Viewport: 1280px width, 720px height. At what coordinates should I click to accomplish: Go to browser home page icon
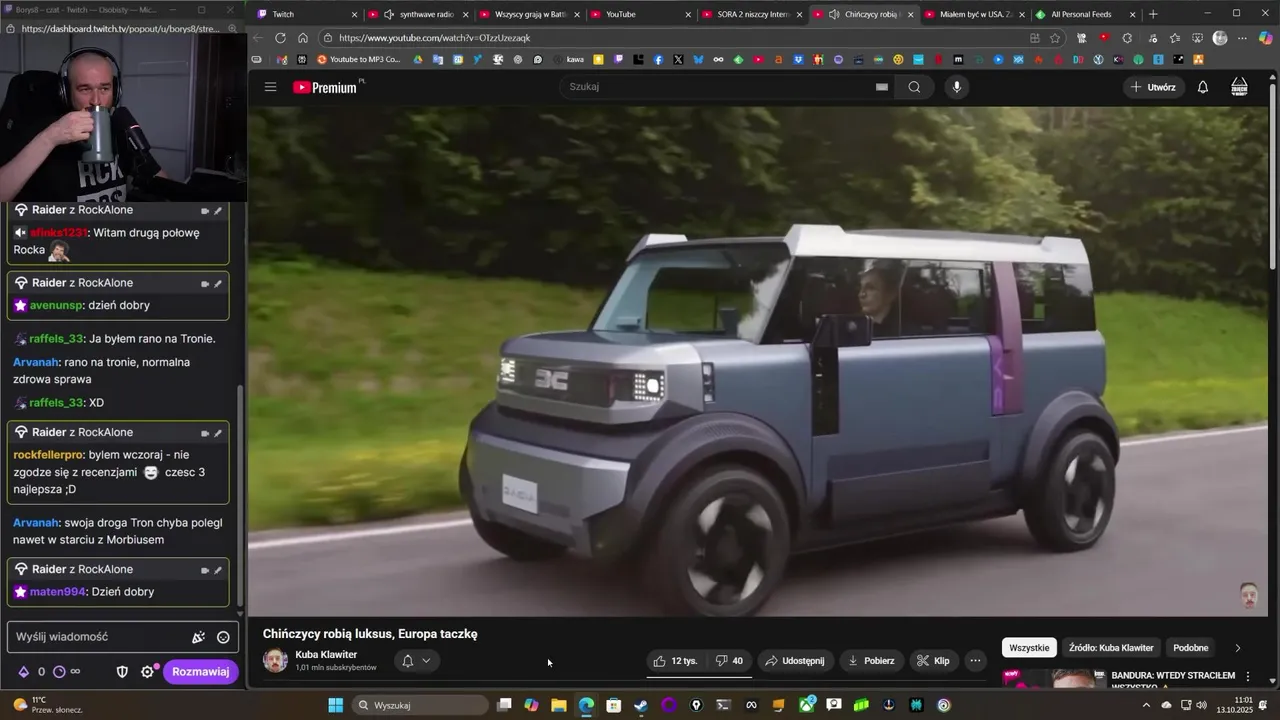click(x=303, y=38)
